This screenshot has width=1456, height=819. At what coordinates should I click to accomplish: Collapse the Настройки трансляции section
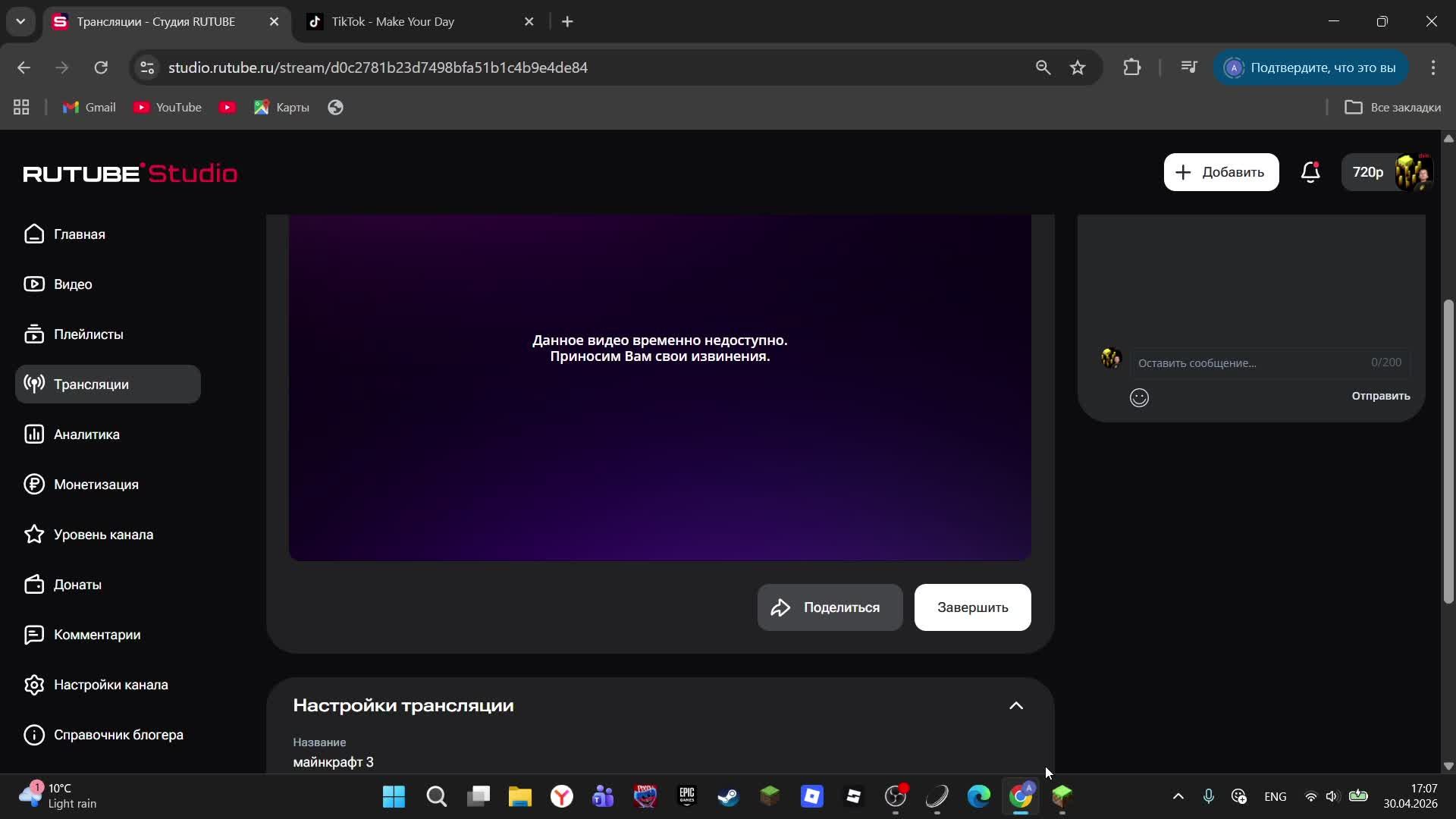[1015, 706]
